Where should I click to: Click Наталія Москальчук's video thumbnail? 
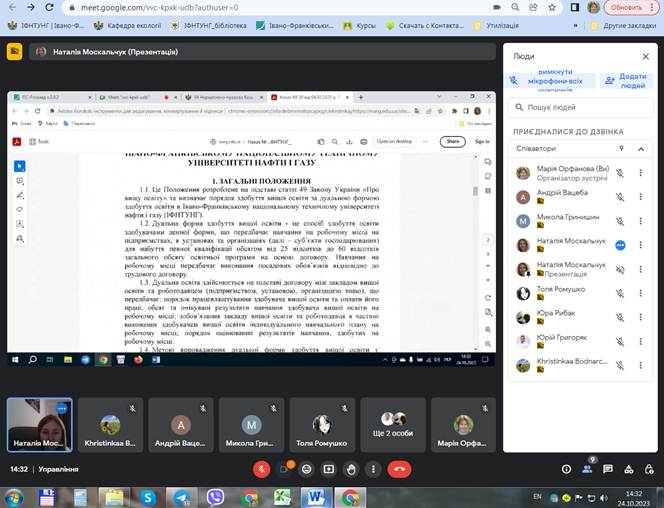38,424
